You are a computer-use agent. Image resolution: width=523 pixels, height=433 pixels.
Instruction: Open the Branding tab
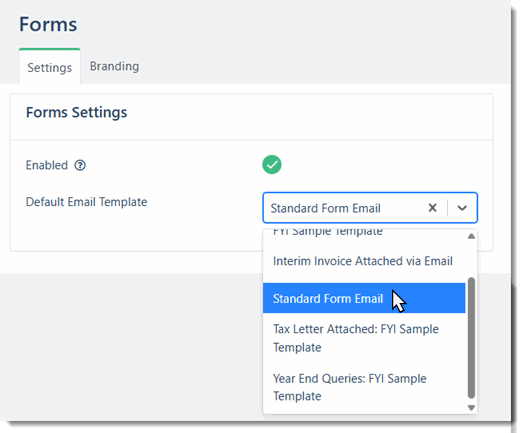click(114, 66)
